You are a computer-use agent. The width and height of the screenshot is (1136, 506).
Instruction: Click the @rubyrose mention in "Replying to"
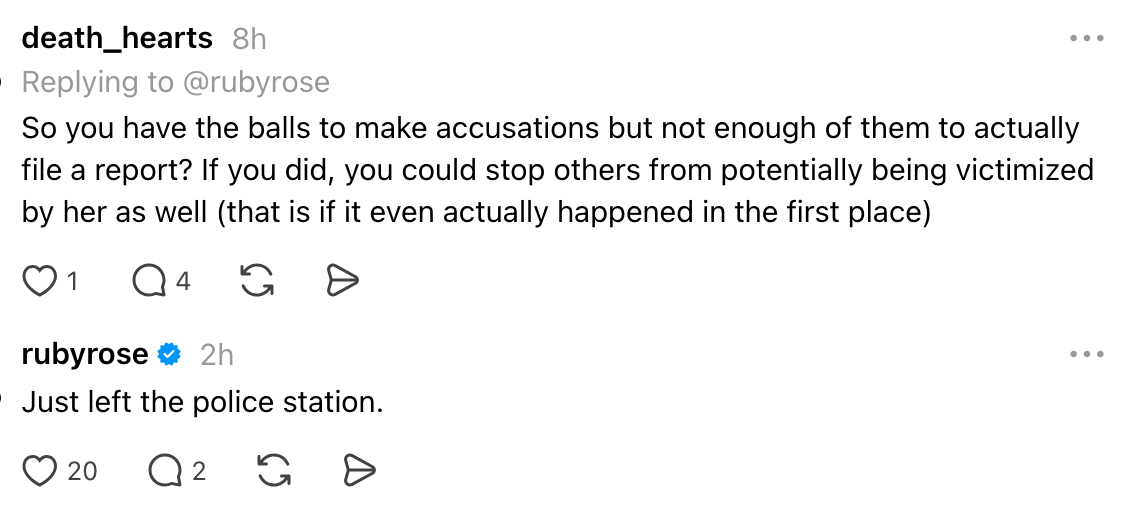coord(256,82)
